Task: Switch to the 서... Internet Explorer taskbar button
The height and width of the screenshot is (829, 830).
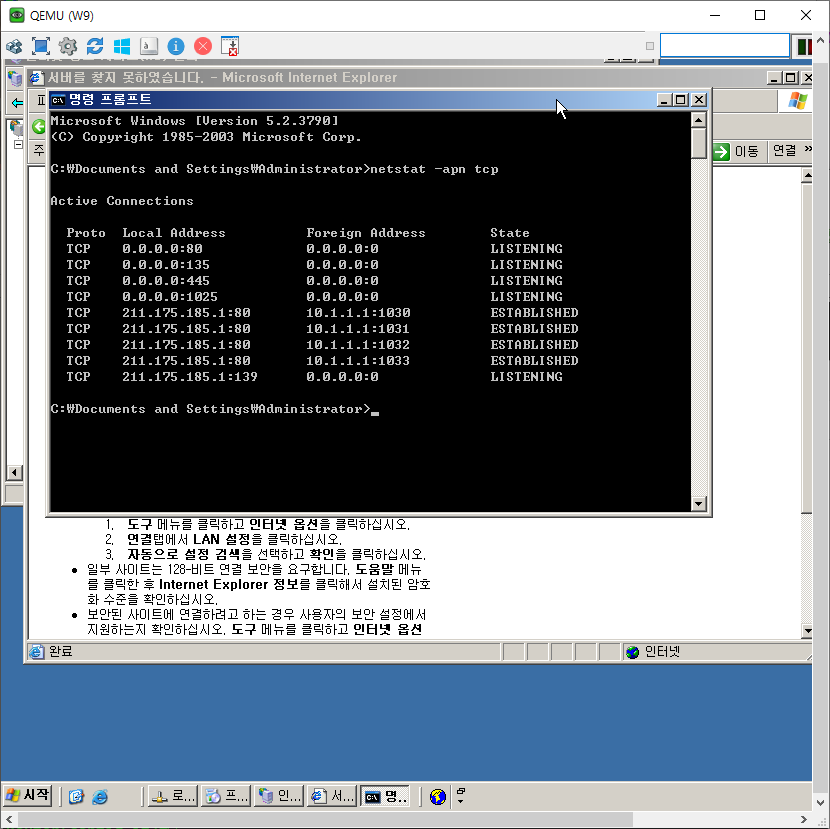Action: coord(332,796)
